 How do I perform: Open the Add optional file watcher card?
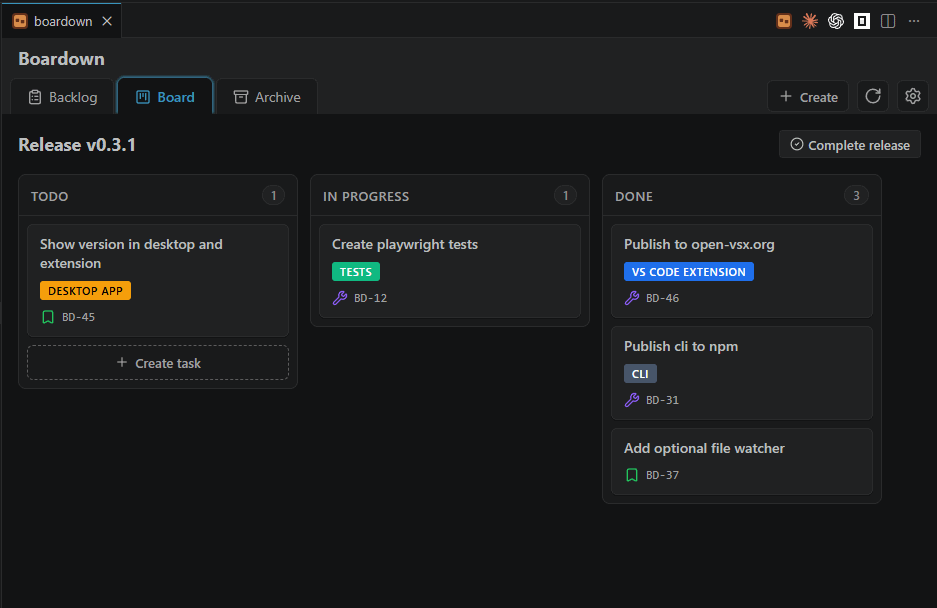tap(742, 462)
